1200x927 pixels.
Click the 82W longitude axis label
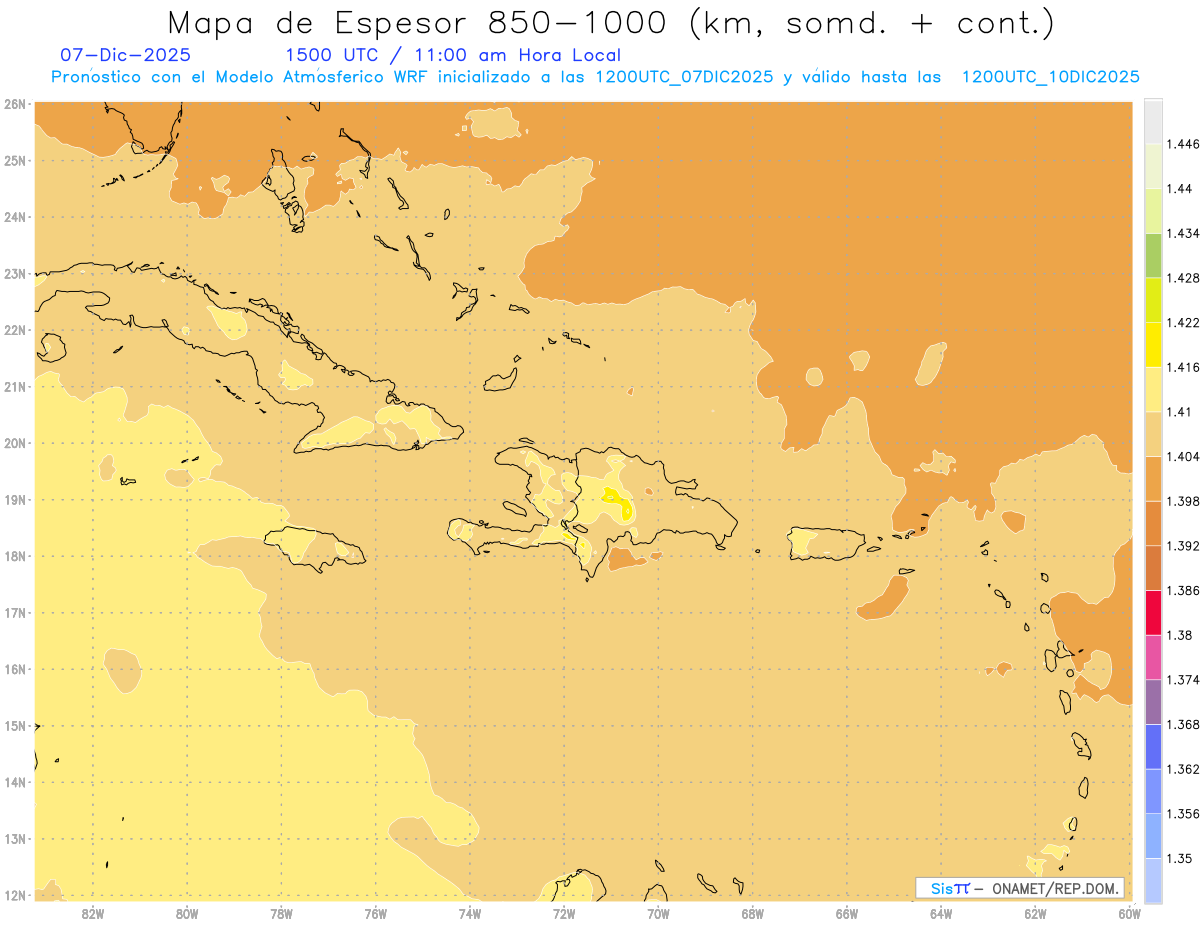(92, 913)
